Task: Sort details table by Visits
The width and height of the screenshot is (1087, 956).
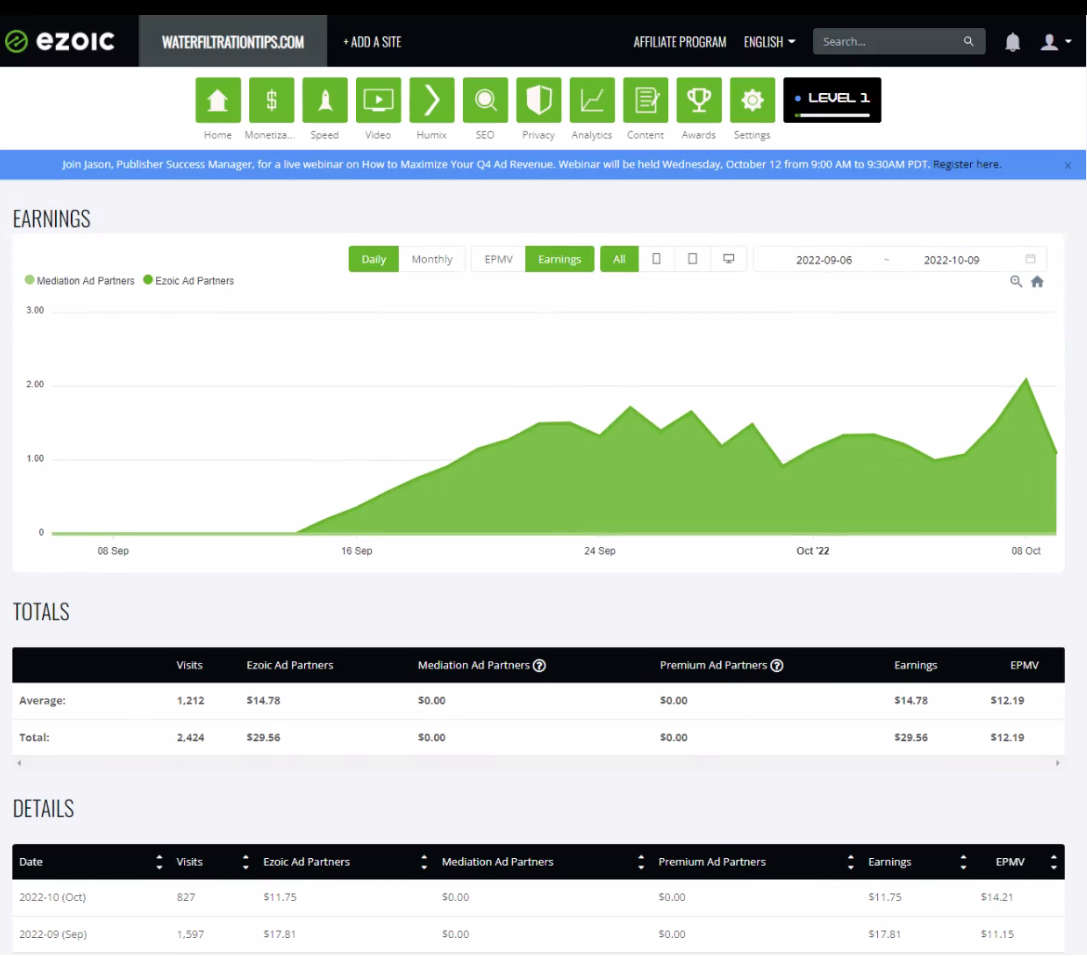Action: click(x=245, y=862)
